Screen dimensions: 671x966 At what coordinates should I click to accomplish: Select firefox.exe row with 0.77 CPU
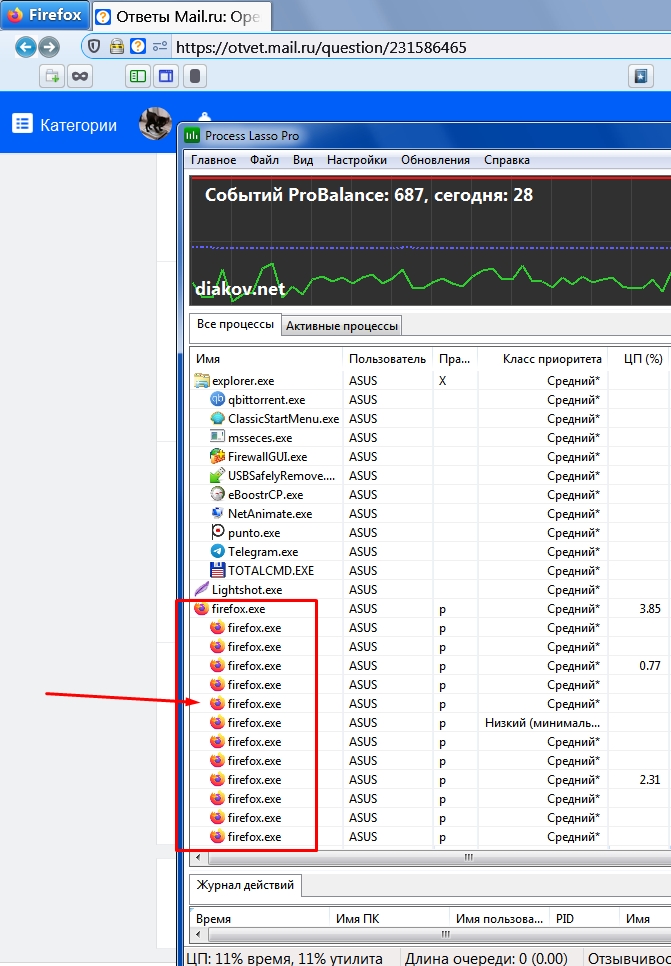tap(430, 666)
